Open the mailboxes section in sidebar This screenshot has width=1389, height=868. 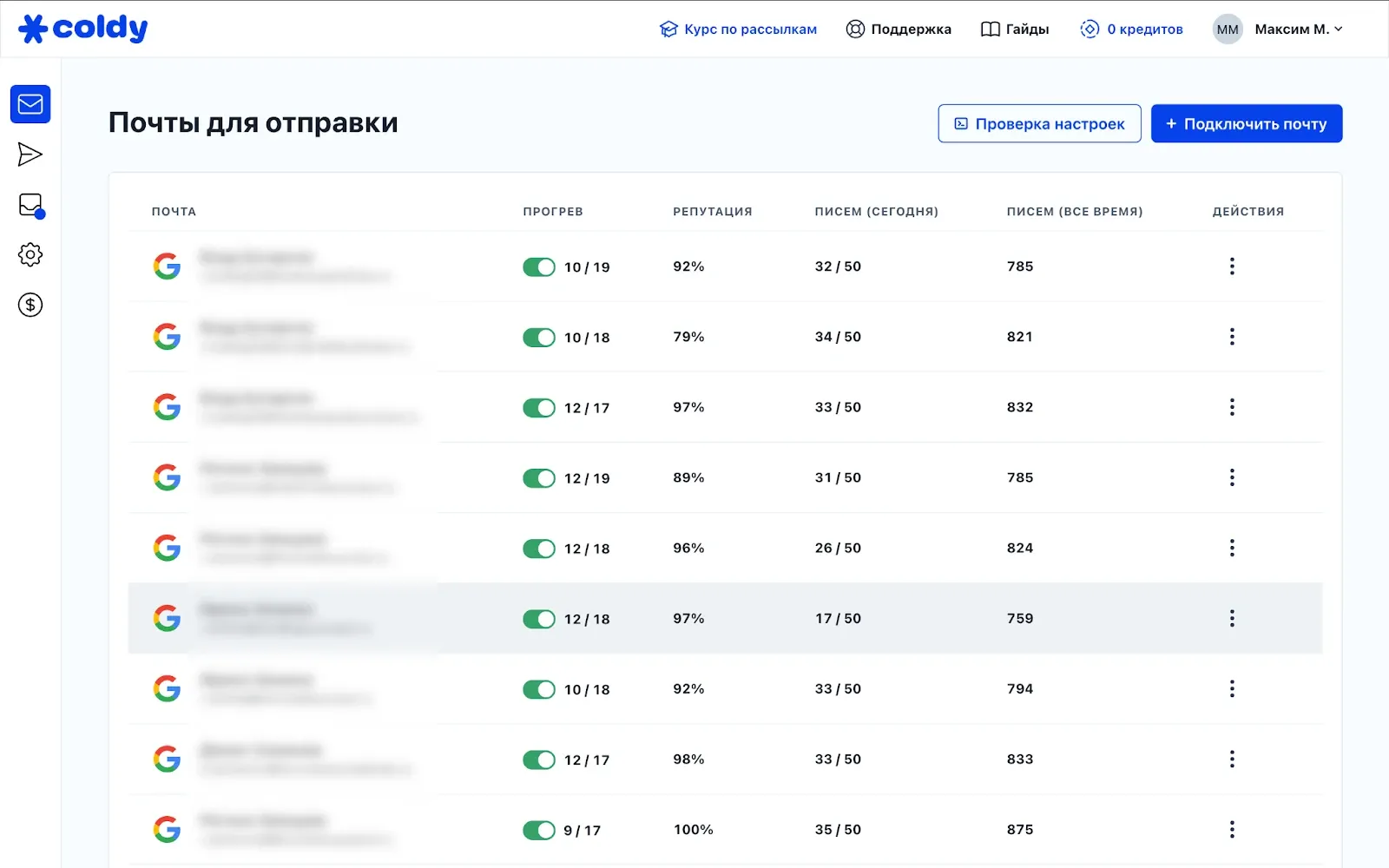click(30, 104)
